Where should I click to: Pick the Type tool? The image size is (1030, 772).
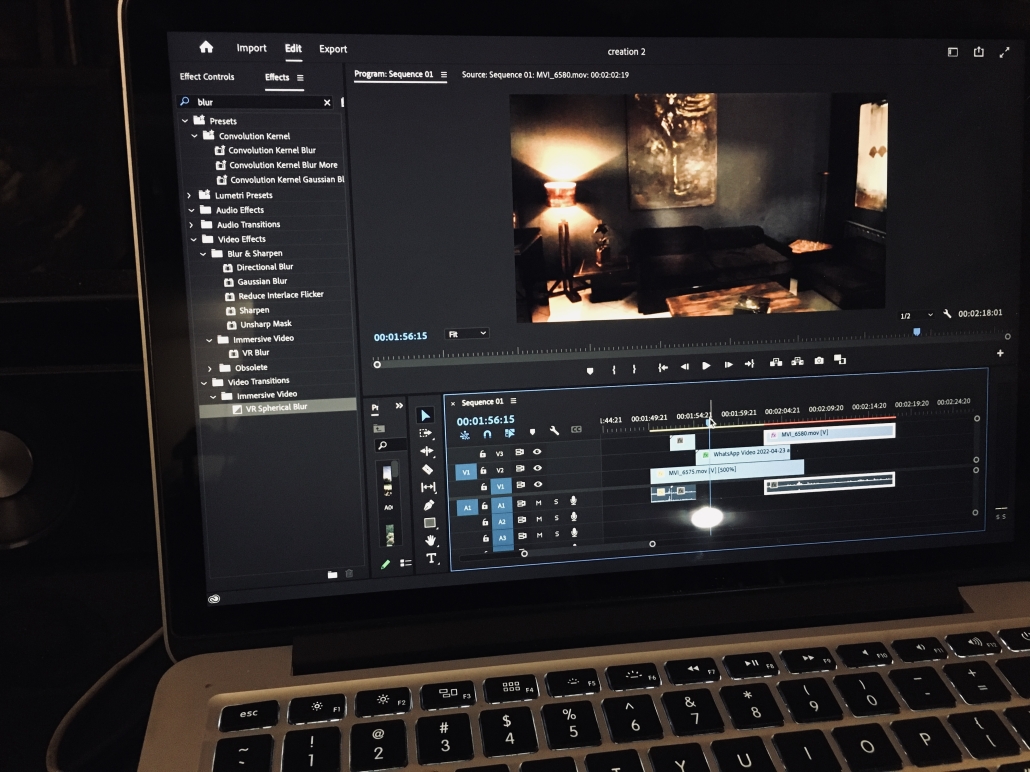point(431,559)
